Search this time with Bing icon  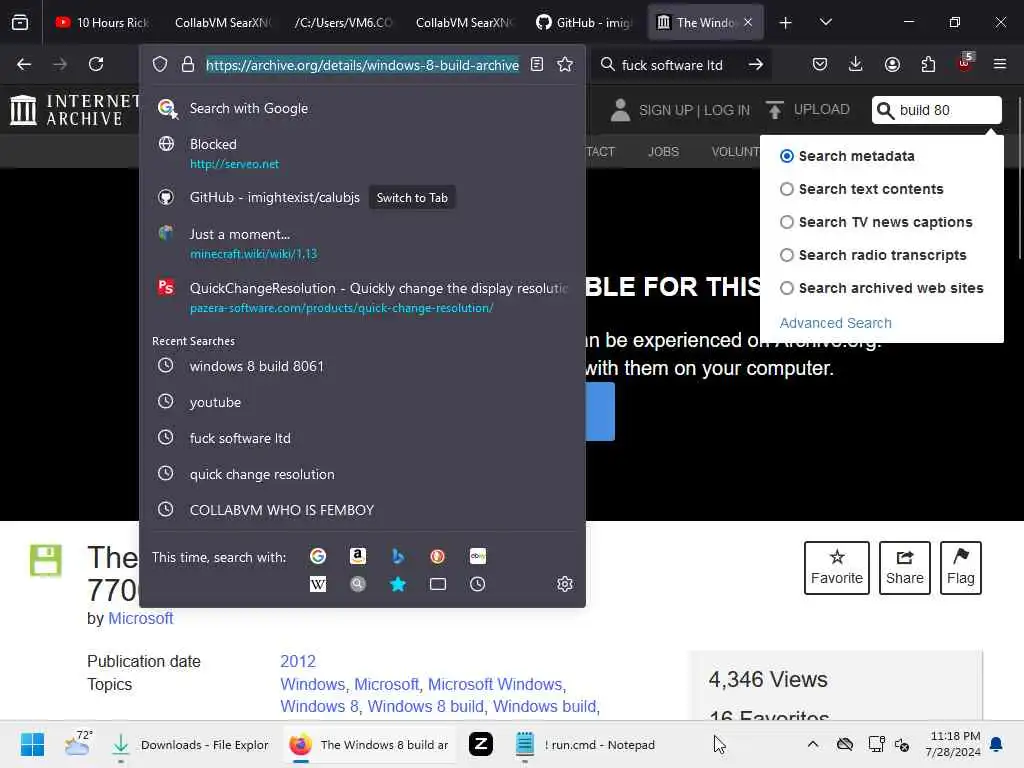pos(398,556)
